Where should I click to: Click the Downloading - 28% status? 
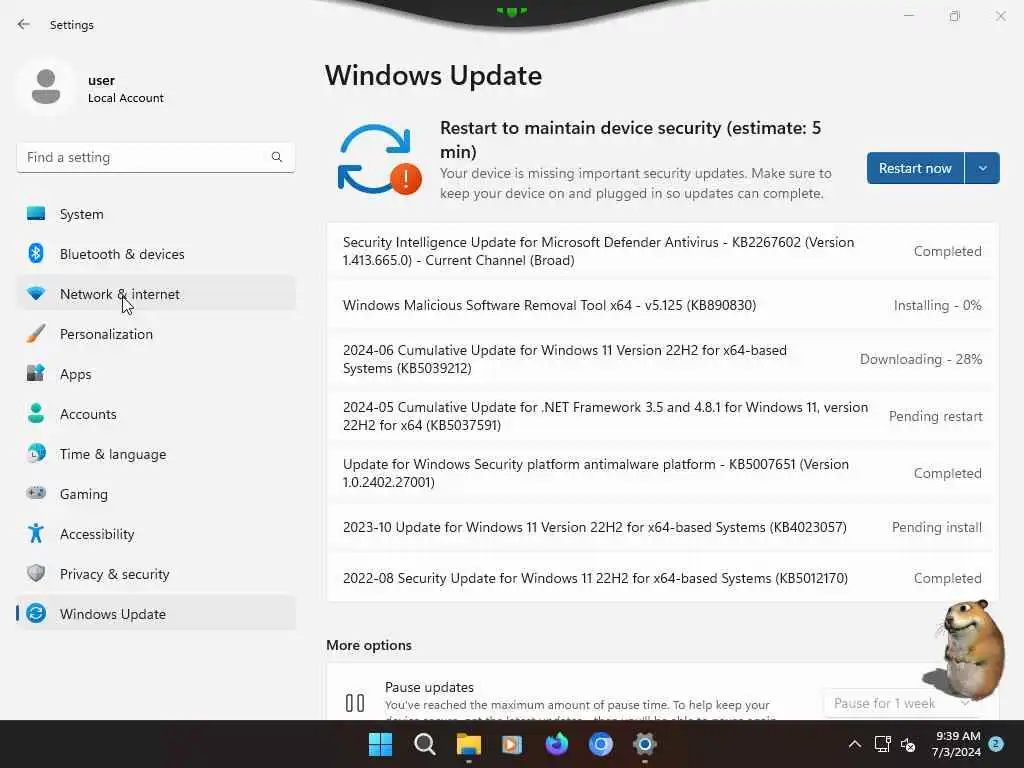[921, 359]
